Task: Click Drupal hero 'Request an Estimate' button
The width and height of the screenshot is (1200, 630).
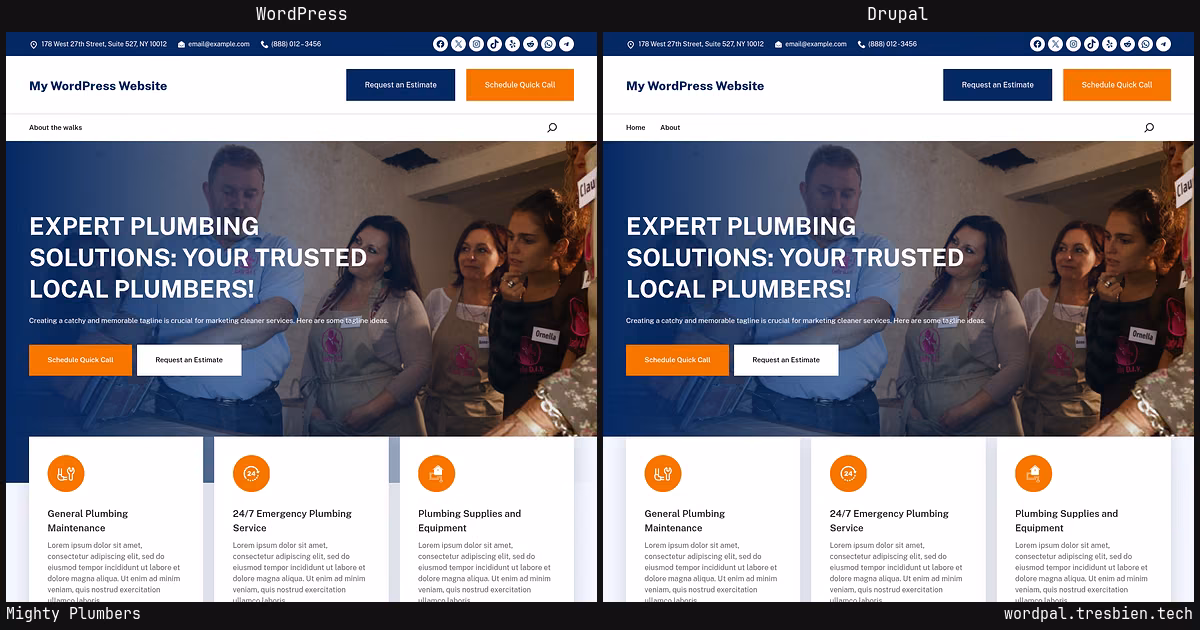Action: 786,360
